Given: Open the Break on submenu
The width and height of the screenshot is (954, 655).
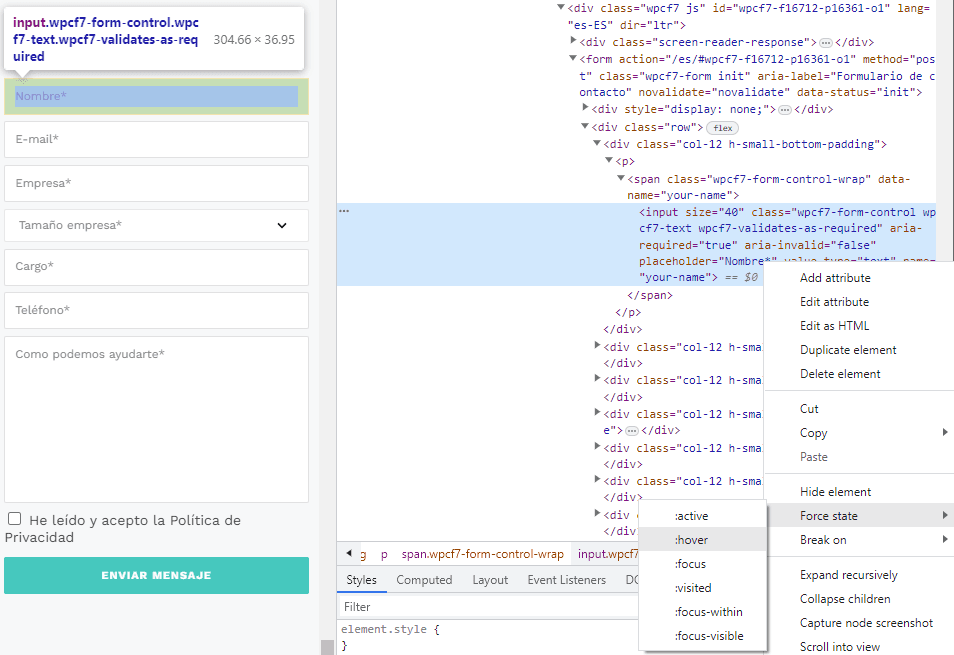Looking at the screenshot, I should point(858,540).
